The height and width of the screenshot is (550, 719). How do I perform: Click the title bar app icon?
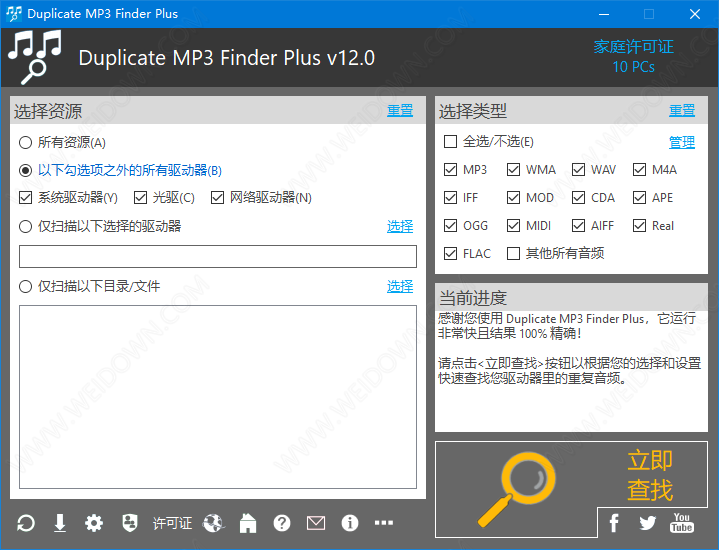14,14
